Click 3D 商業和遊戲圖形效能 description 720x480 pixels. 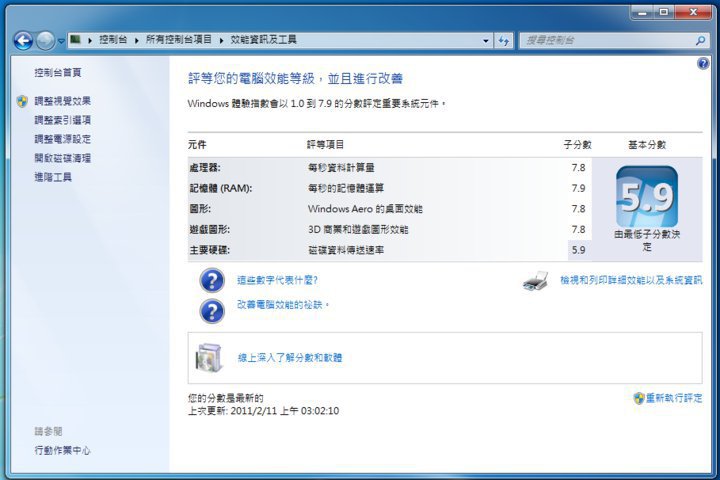[358, 230]
